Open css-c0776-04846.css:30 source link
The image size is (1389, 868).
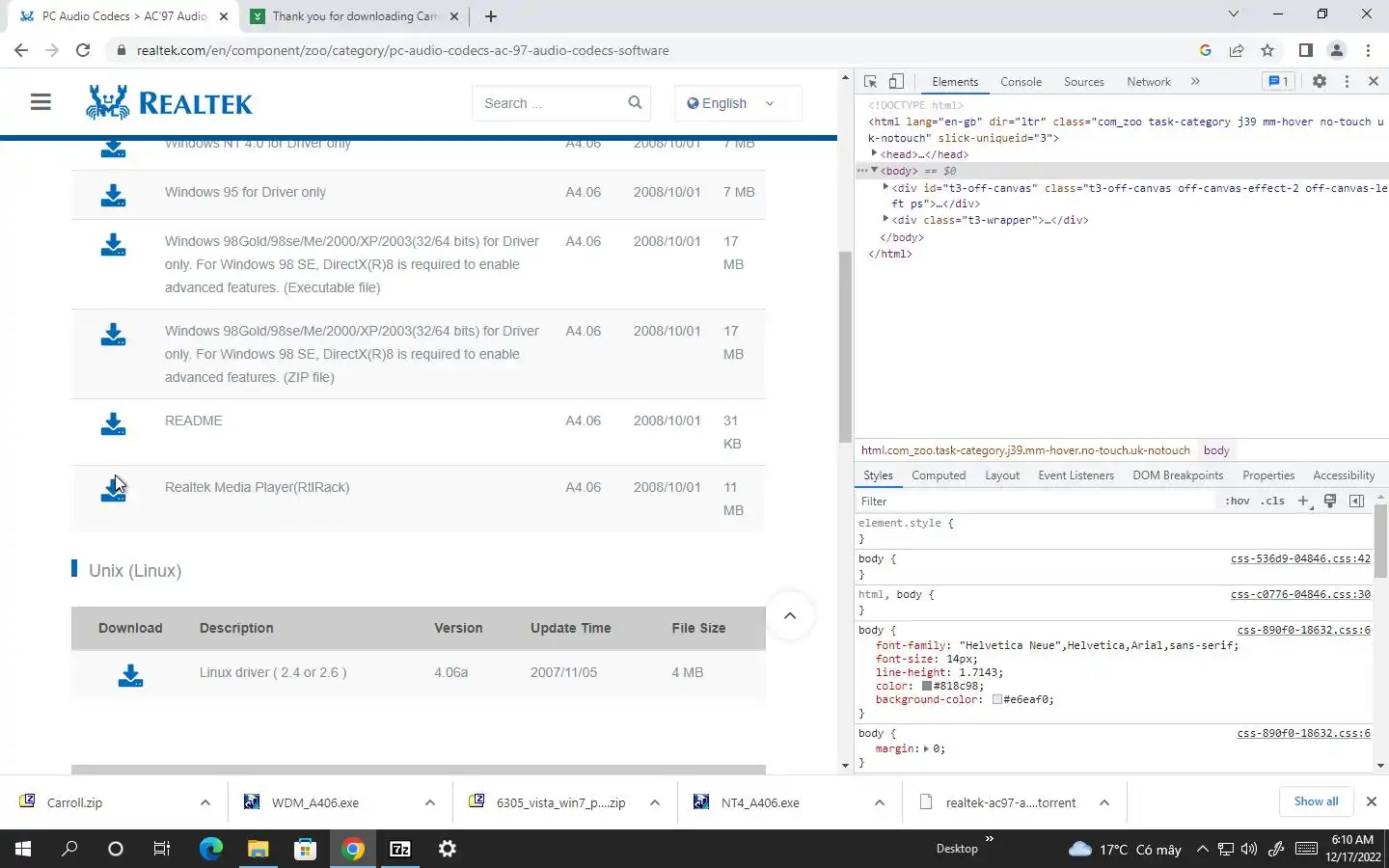[1300, 594]
